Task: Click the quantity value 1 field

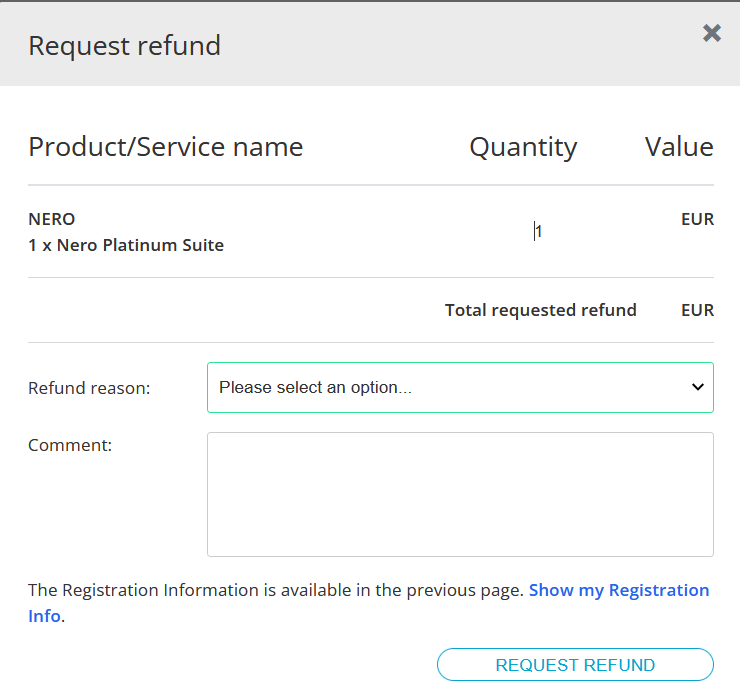Action: (538, 231)
